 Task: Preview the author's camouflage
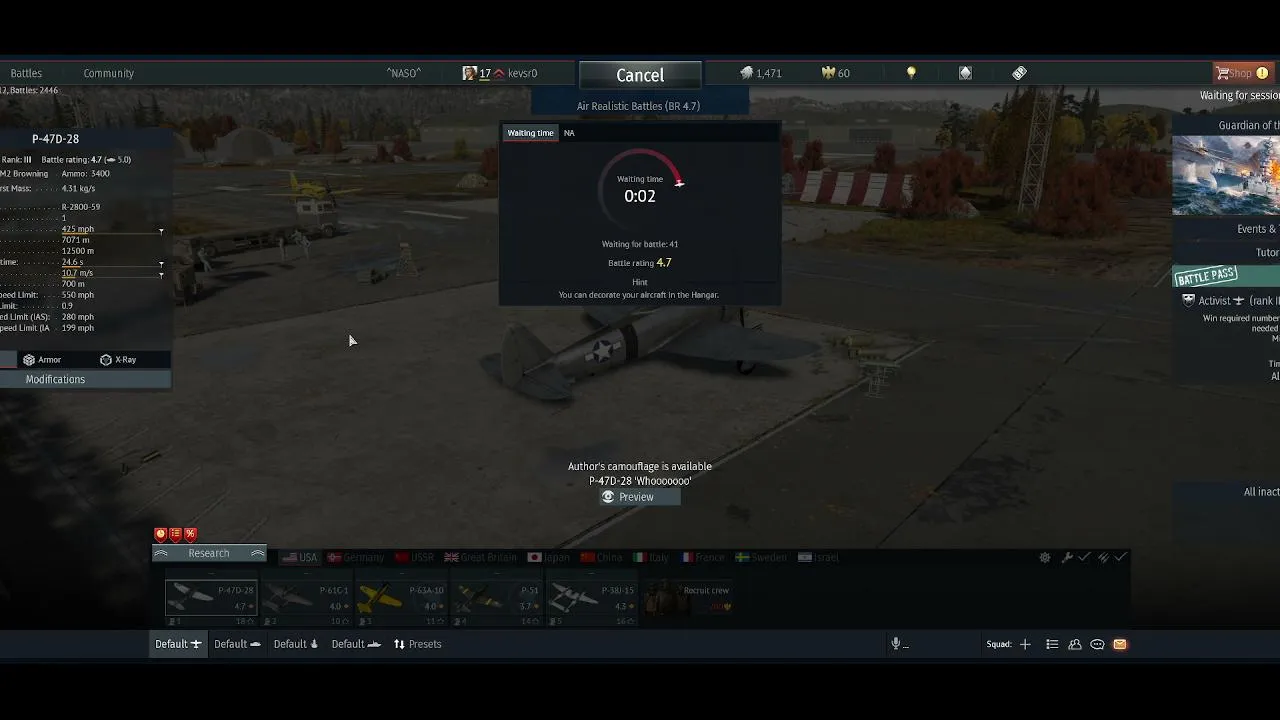coord(640,497)
